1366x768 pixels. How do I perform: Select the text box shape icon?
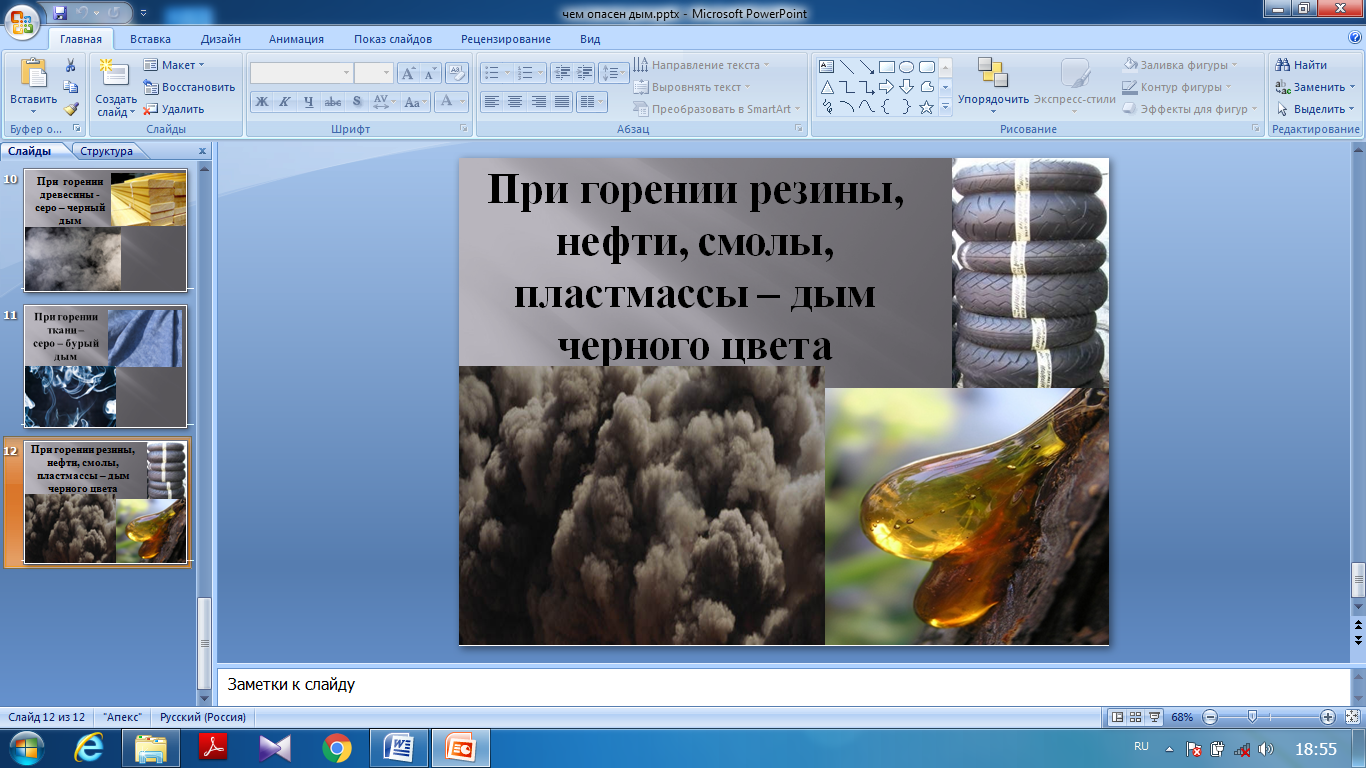pos(827,67)
